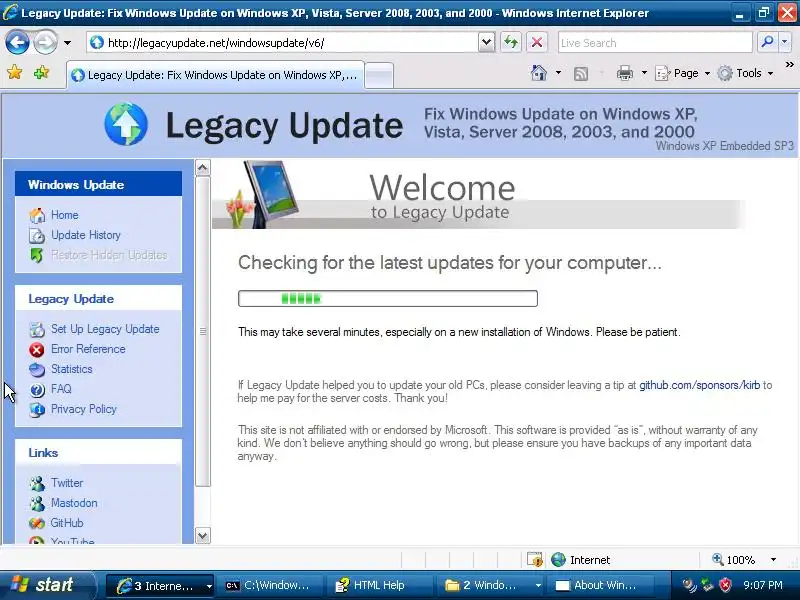Click the Update History clock icon
This screenshot has width=800, height=600.
[37, 235]
